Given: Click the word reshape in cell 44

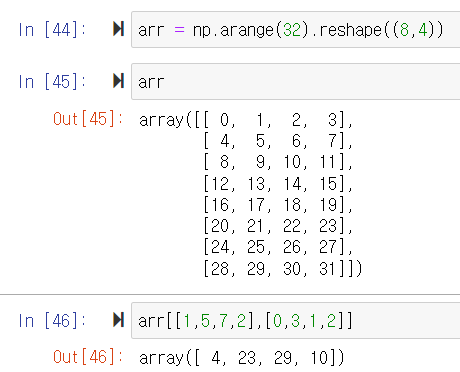Looking at the screenshot, I should (350, 31).
